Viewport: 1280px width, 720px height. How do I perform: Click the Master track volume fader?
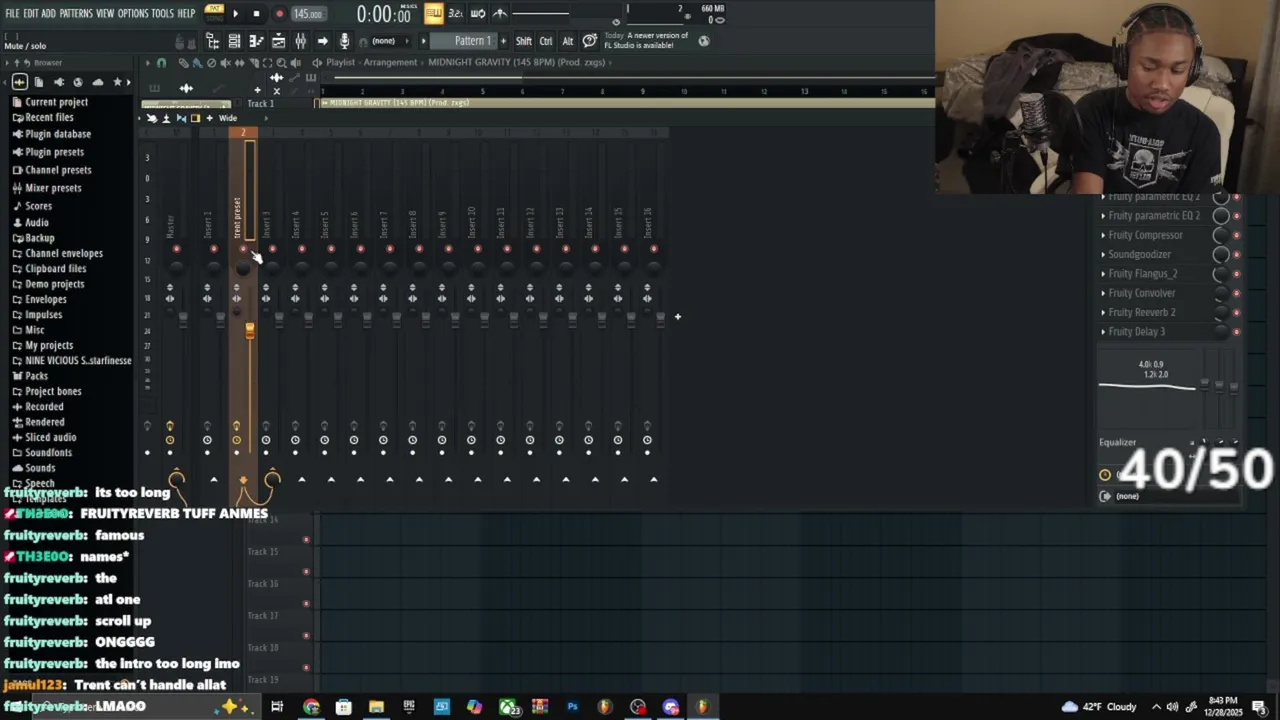coord(183,318)
